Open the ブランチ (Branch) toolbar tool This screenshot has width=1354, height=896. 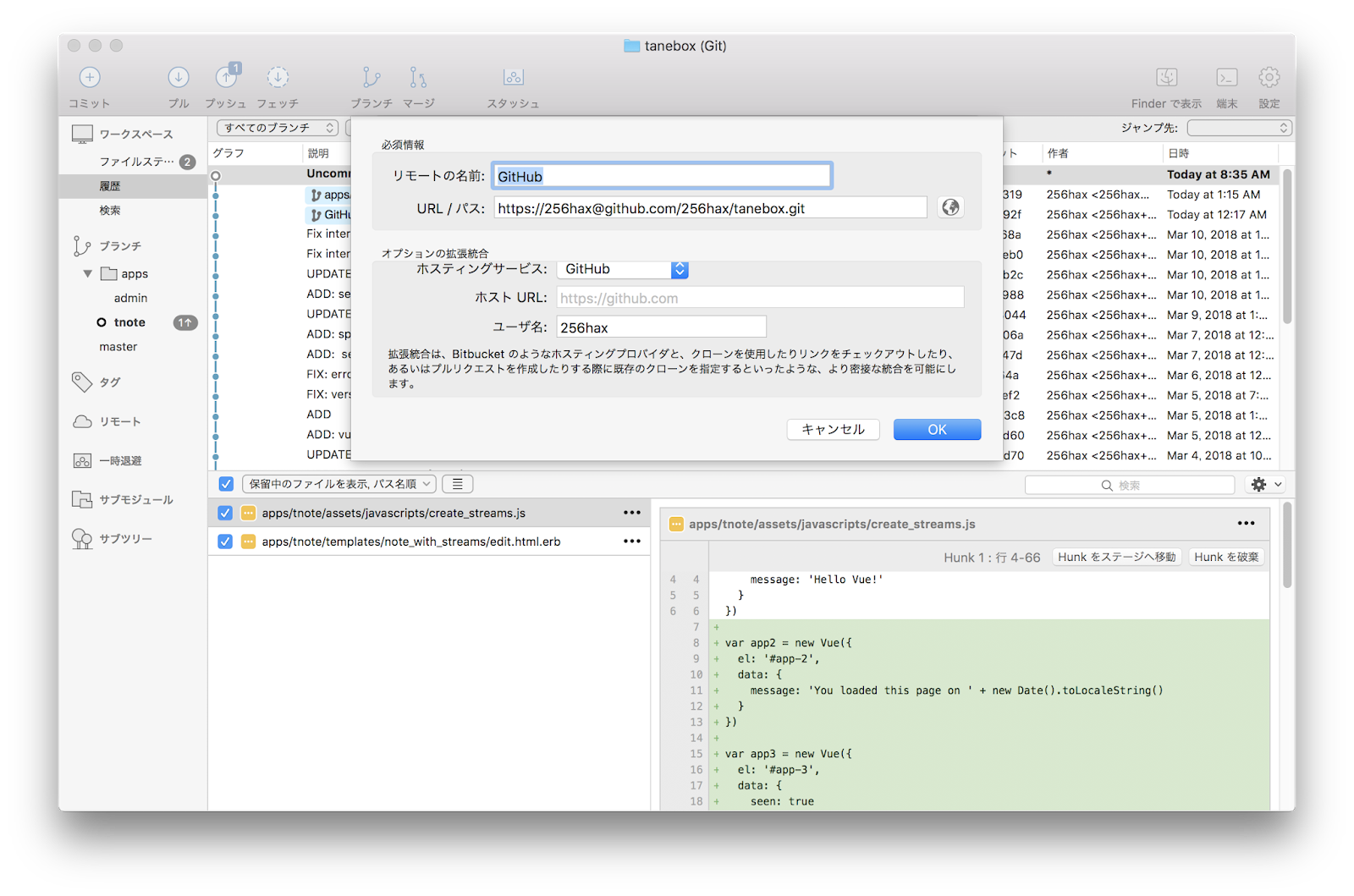pos(372,78)
